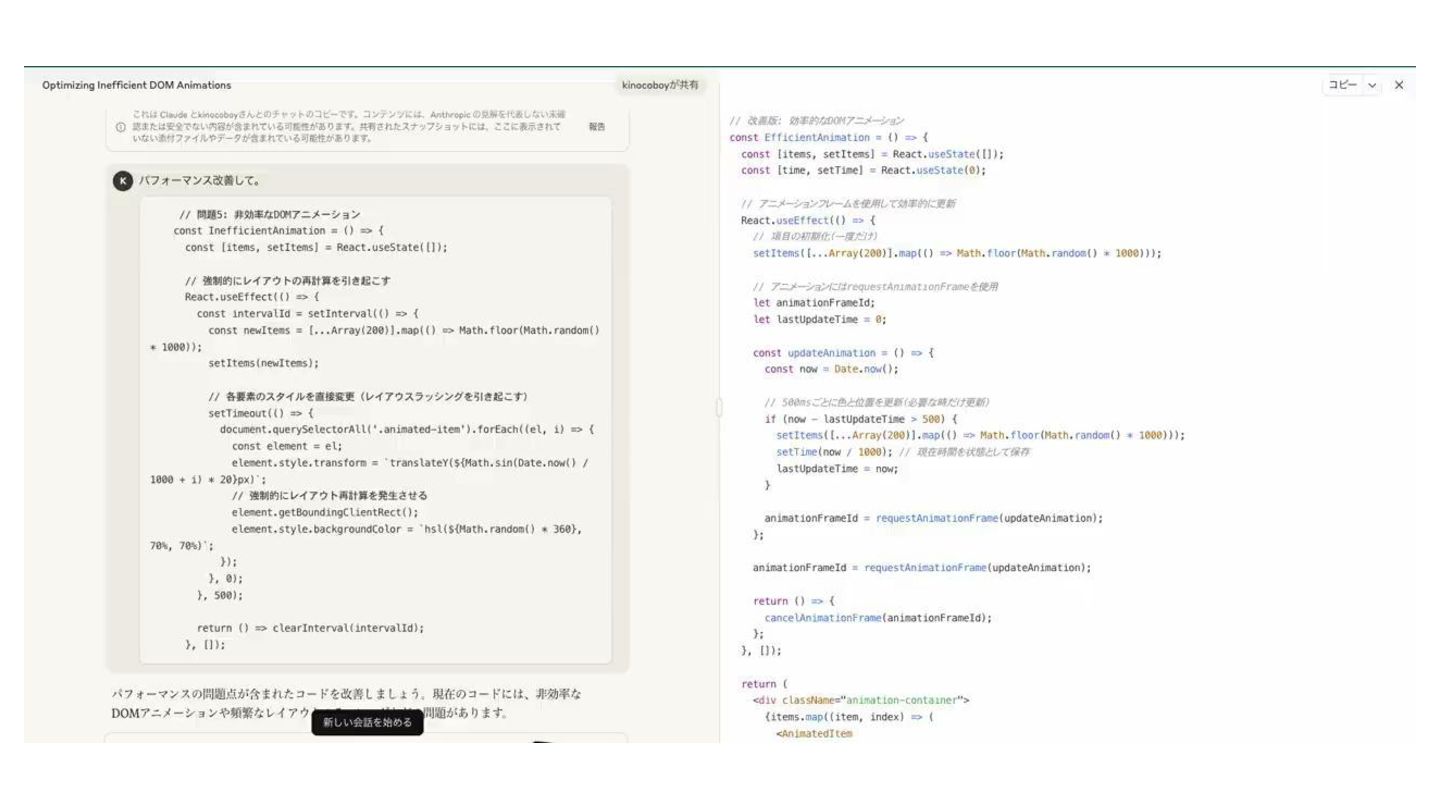Click the Optimizing Inefficient DOM Animations title
Image resolution: width=1440 pixels, height=810 pixels.
pyautogui.click(x=136, y=86)
